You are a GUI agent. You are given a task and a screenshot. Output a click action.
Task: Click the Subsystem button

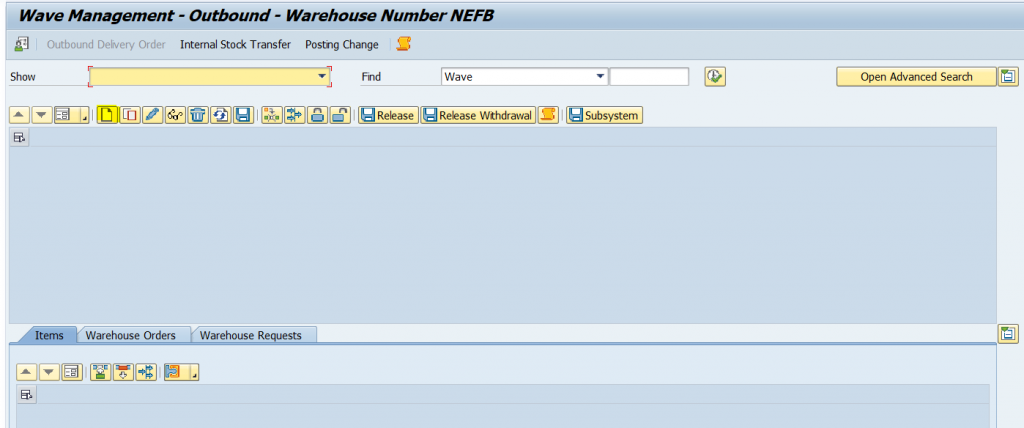tap(605, 116)
